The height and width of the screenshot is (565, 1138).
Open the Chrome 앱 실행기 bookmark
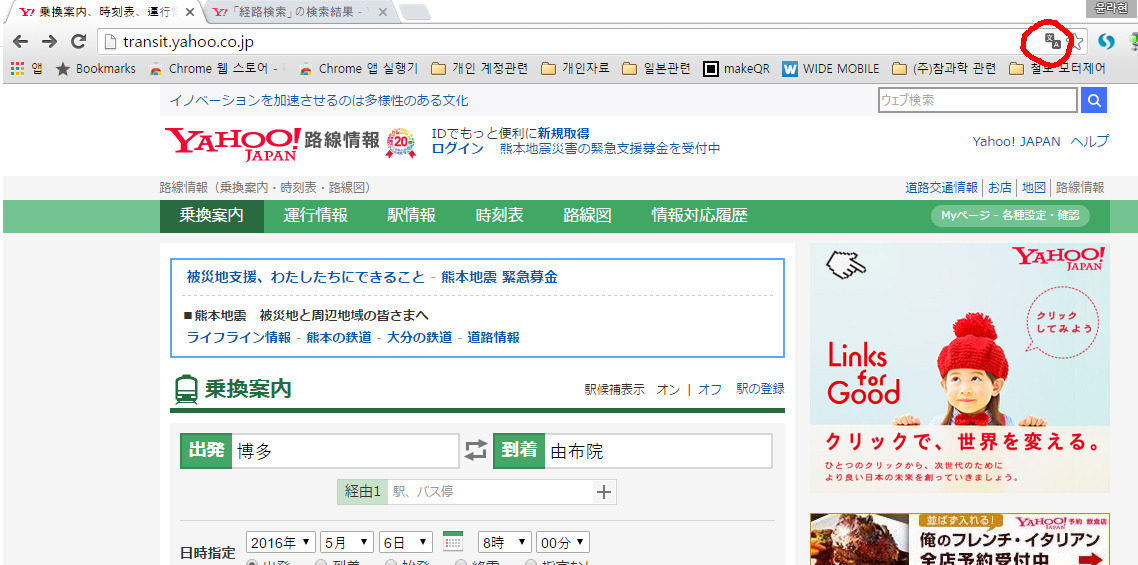359,69
